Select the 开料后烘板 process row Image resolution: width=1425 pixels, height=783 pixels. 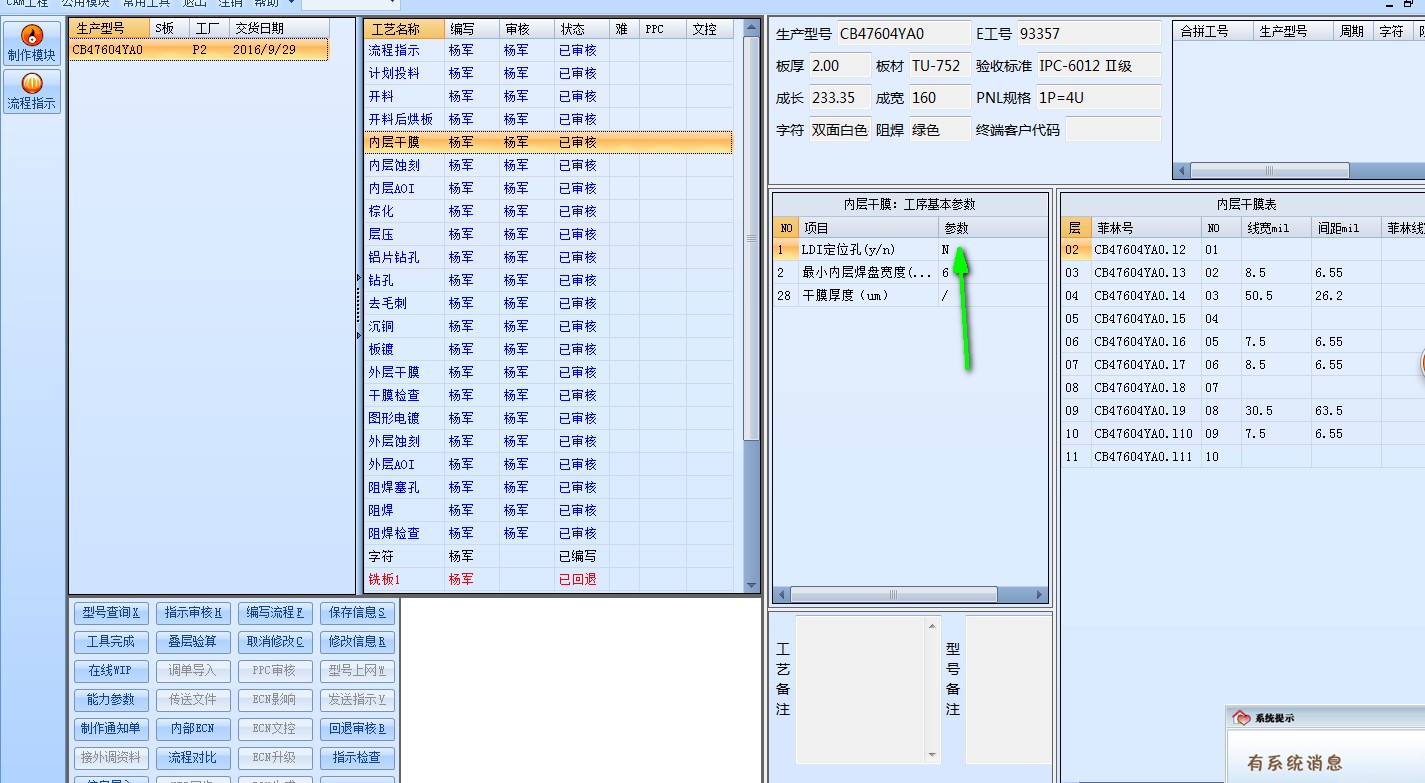click(x=548, y=119)
